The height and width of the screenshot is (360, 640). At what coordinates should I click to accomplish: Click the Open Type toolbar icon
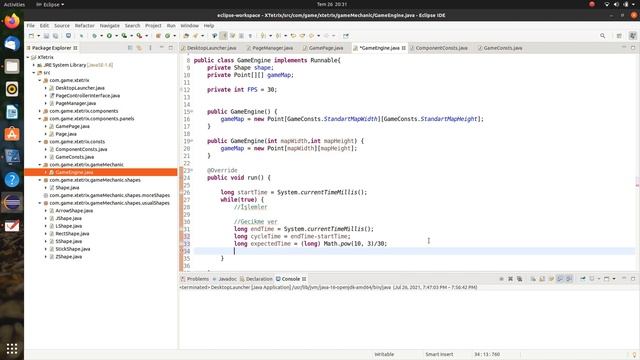(186, 36)
